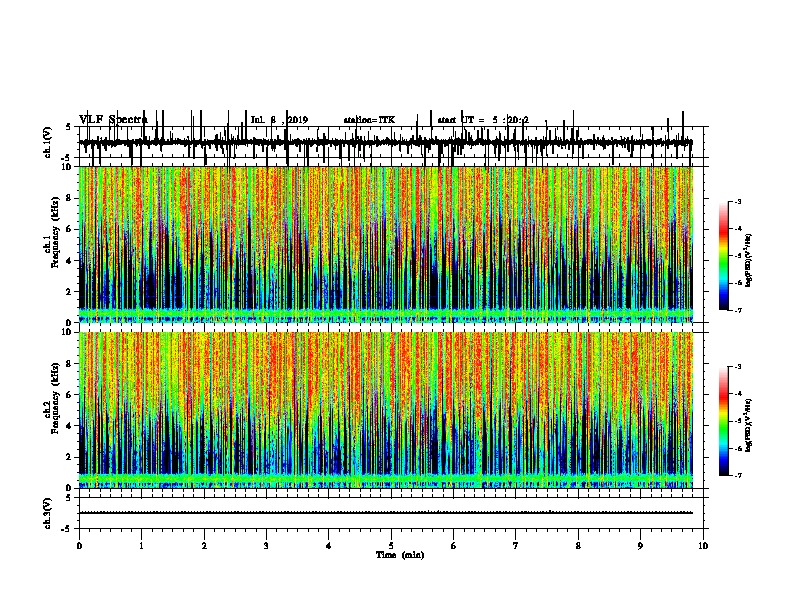Click the time axis tick label "7"

click(x=516, y=546)
